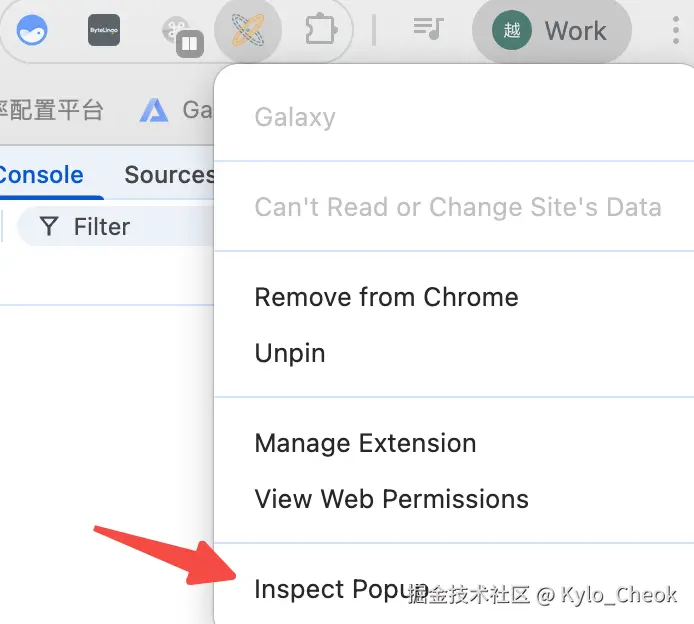Choose Inspect Popup menu item
Screen dimensions: 694x624
330,589
